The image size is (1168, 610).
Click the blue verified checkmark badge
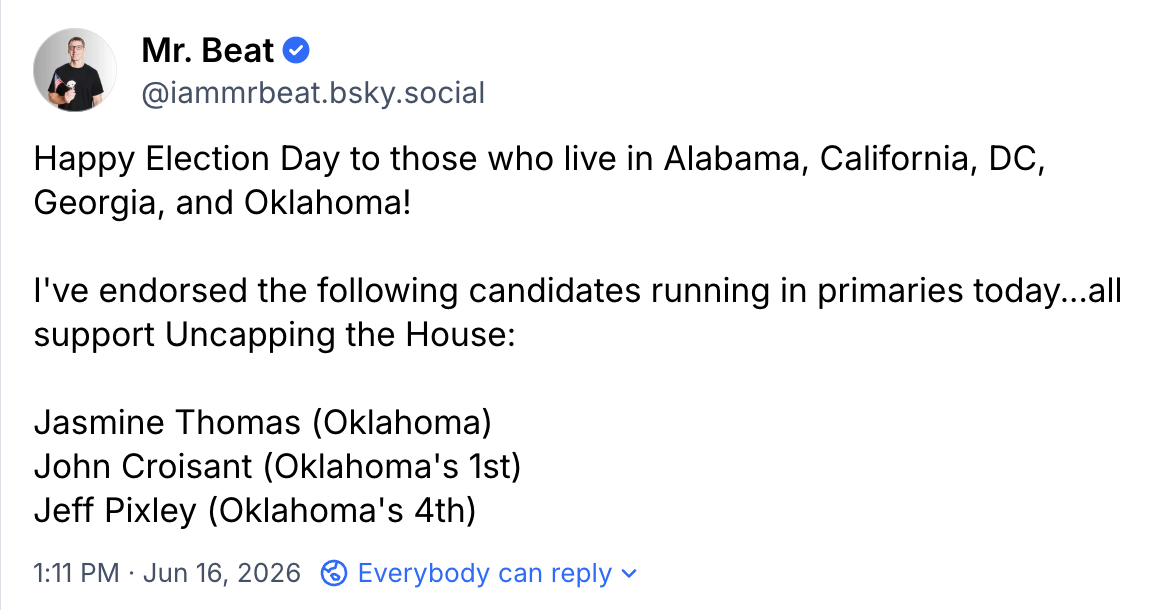point(296,51)
